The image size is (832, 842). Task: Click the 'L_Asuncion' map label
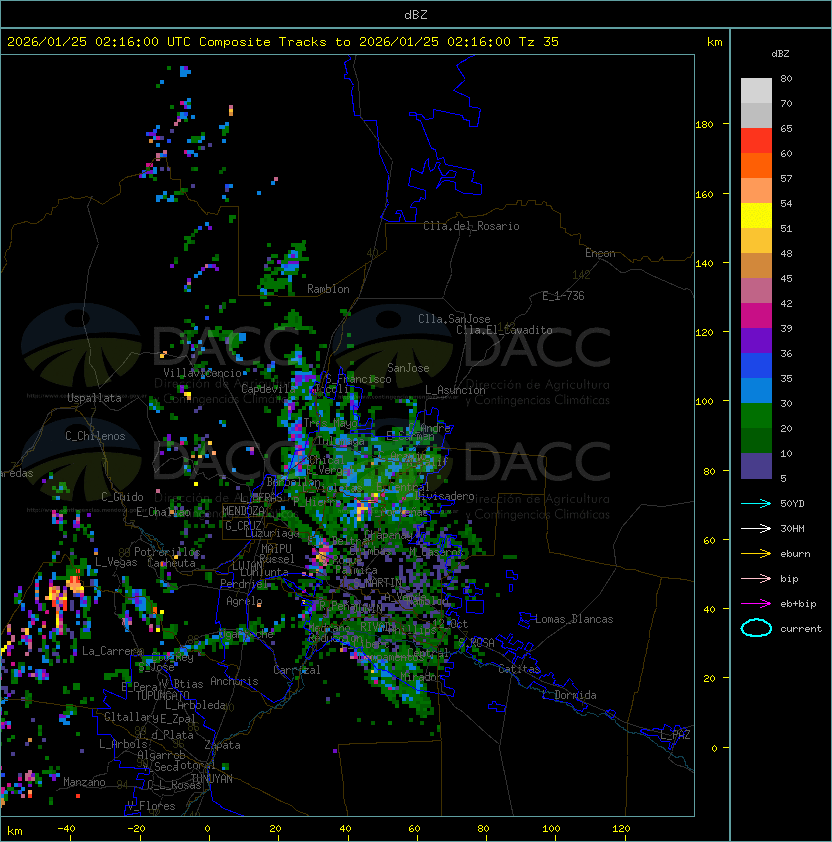click(x=455, y=390)
